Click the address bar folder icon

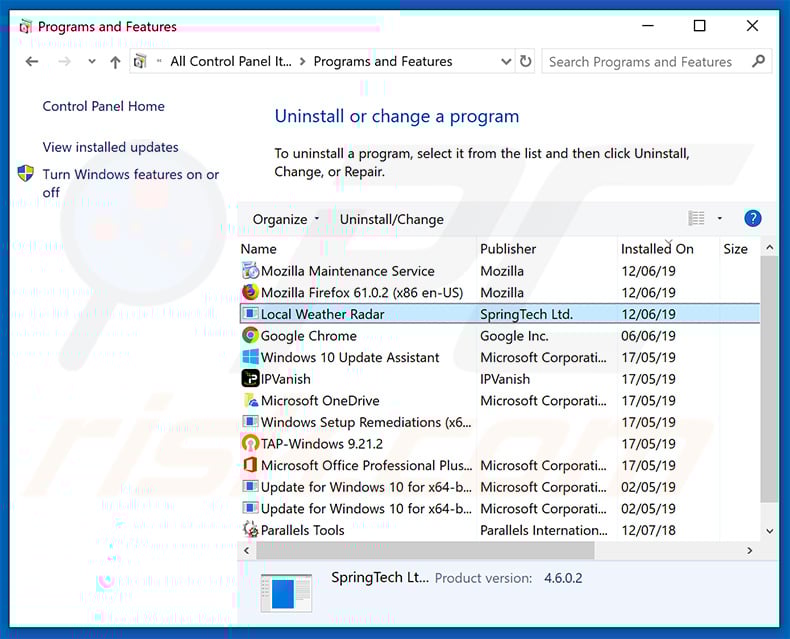pos(141,61)
